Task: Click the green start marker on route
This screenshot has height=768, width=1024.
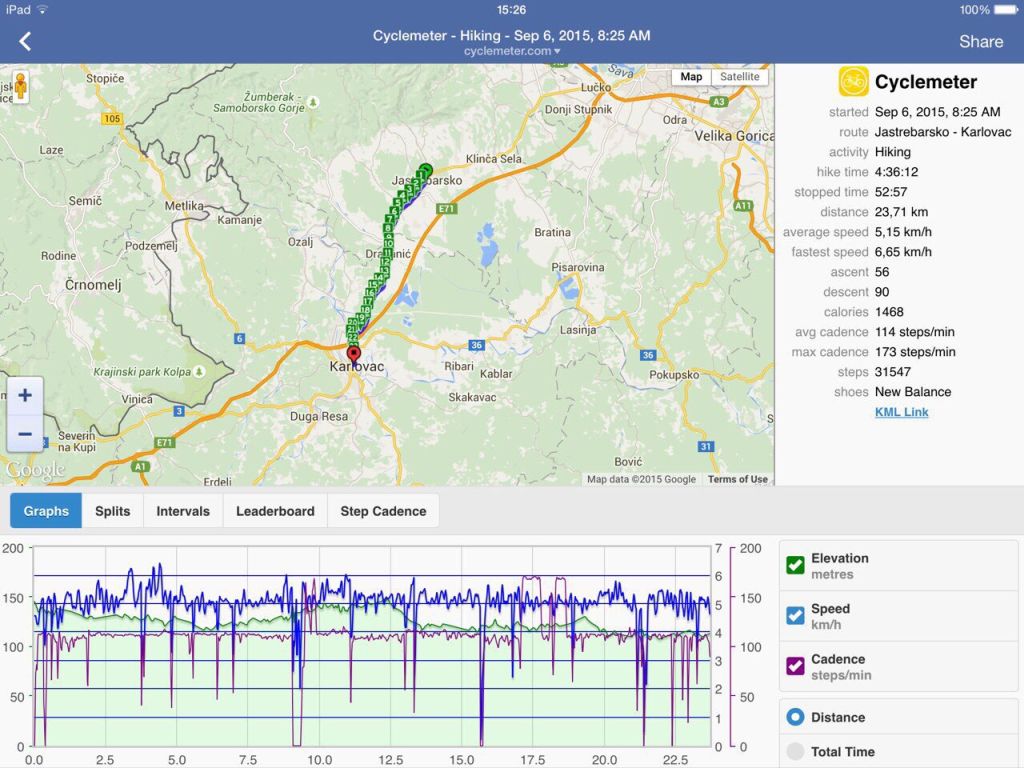Action: 426,170
